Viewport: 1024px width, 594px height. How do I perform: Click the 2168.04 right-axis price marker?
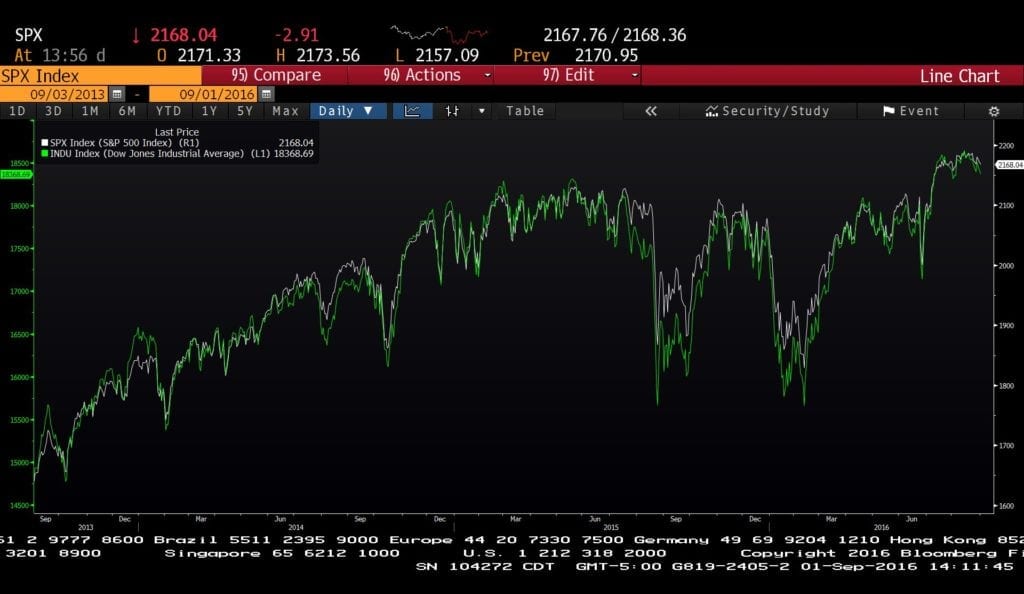pos(1010,165)
